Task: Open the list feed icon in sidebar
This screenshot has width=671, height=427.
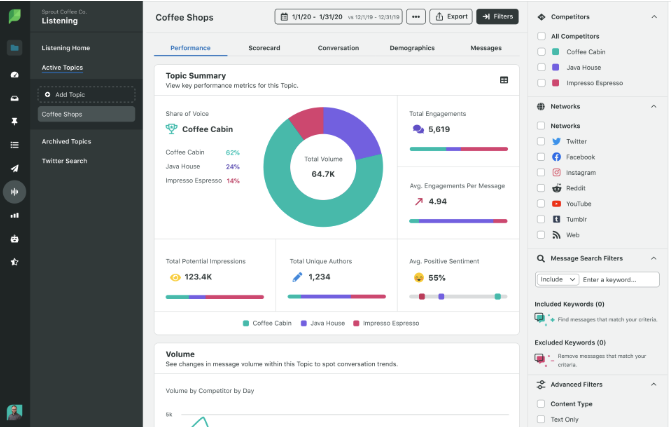Action: pyautogui.click(x=15, y=145)
